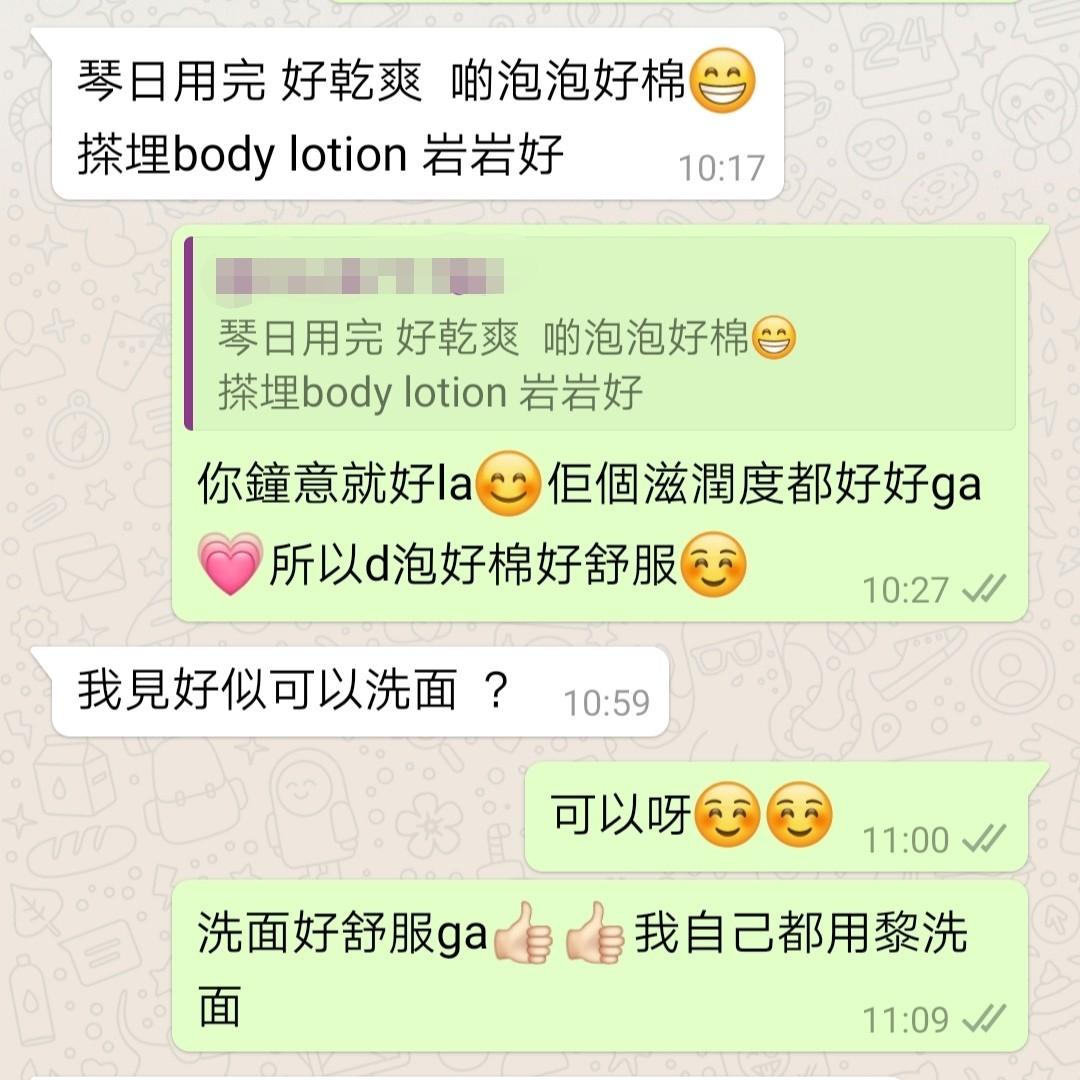Screen dimensions: 1080x1080
Task: Tap the double check marks beside 10:27
Action: pos(984,589)
